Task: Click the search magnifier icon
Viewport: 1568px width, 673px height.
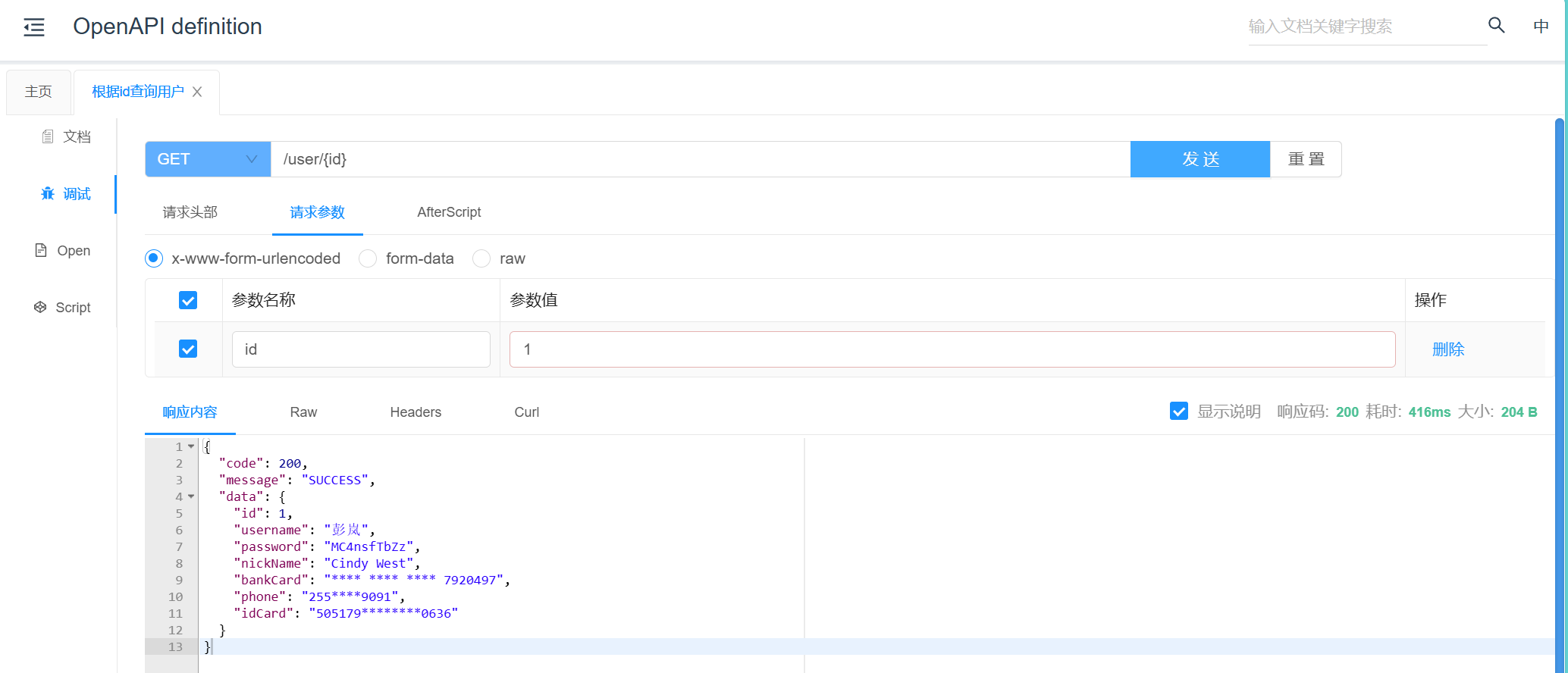Action: [x=1496, y=25]
